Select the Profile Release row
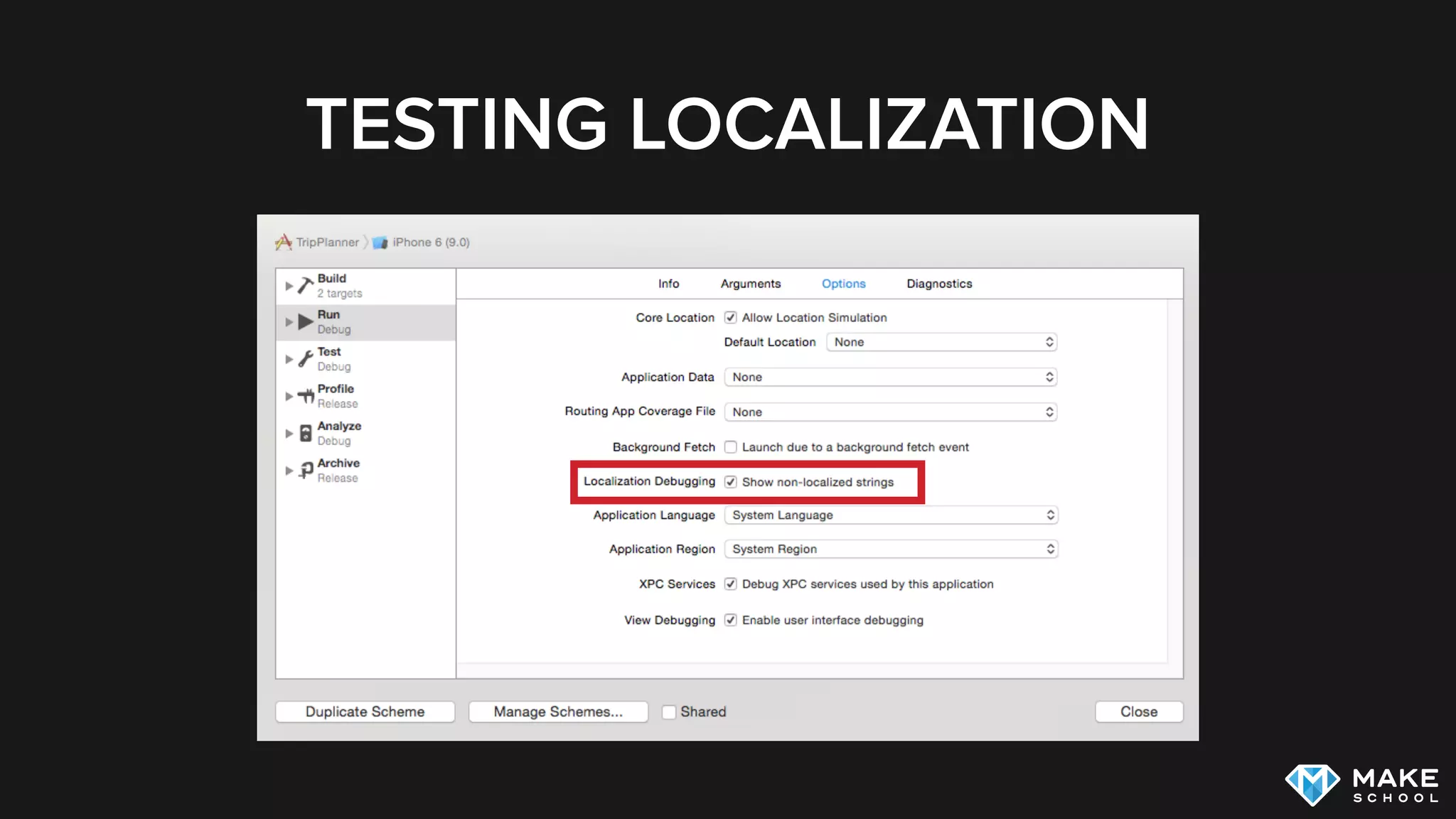 coord(365,396)
